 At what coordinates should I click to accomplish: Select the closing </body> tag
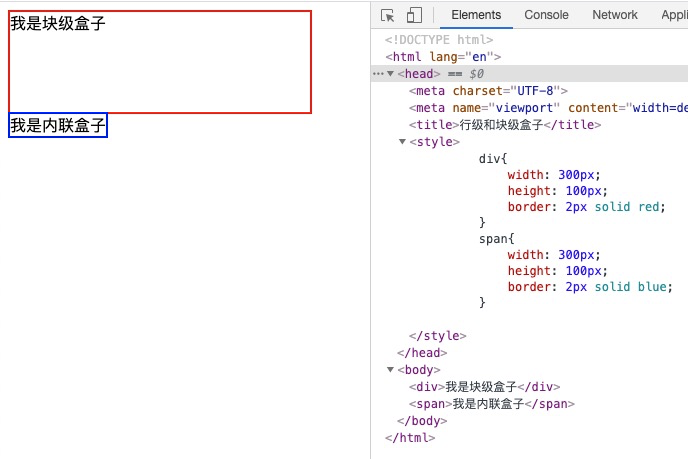click(x=422, y=421)
